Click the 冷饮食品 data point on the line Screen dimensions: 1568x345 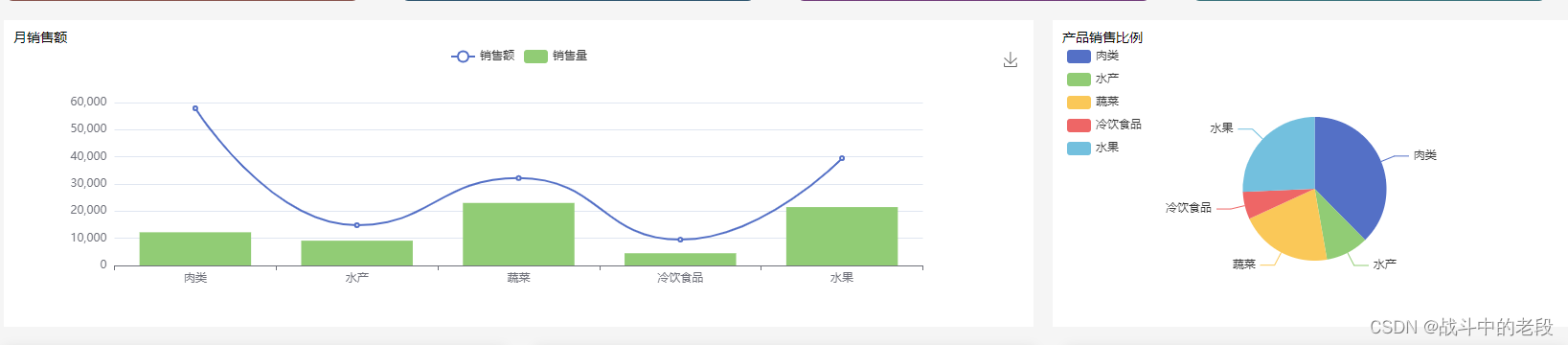[x=680, y=240]
